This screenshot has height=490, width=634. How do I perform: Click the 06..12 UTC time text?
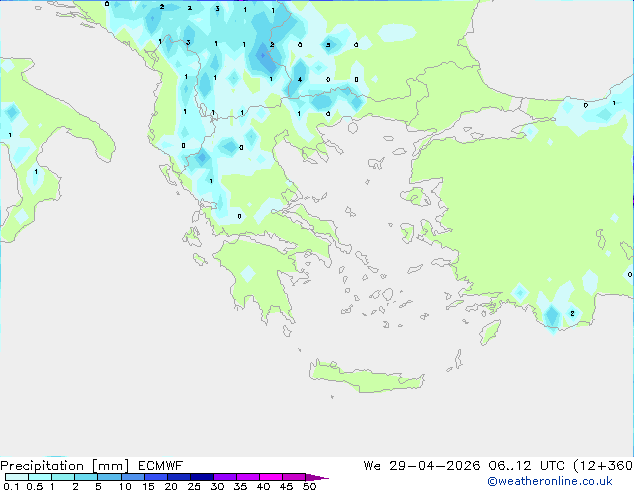click(x=526, y=466)
